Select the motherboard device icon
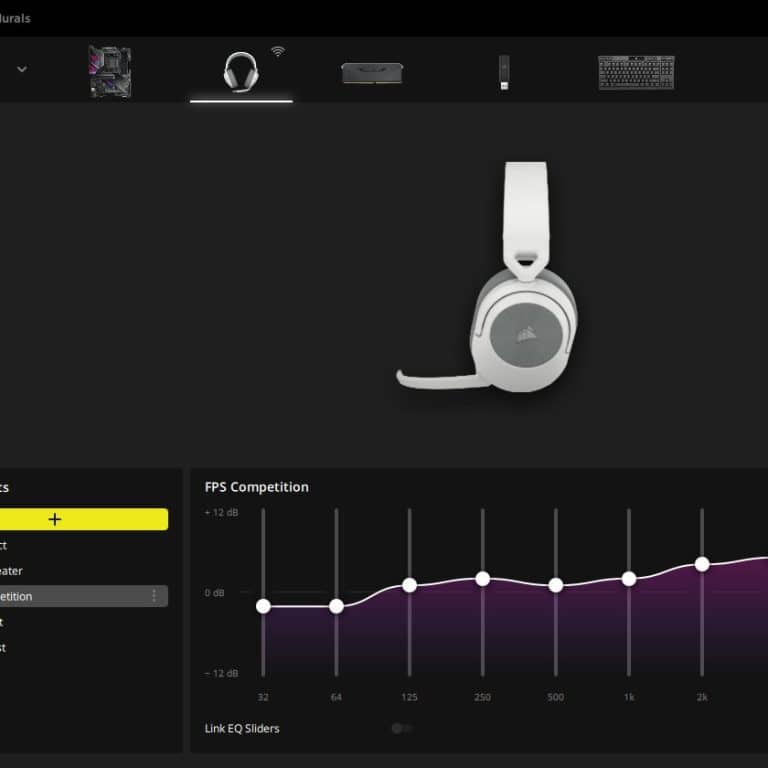The image size is (768, 768). [x=110, y=71]
